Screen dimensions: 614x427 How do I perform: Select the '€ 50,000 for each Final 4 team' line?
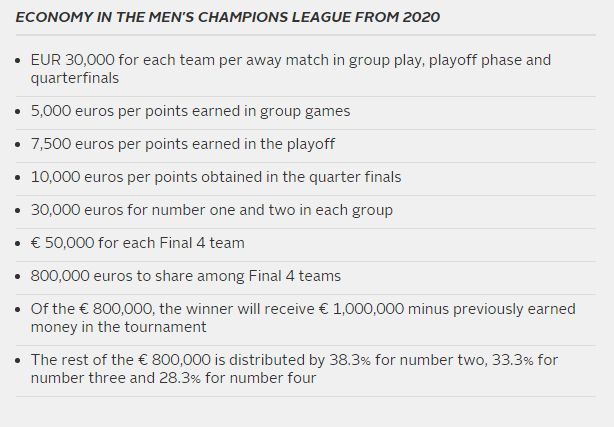(x=137, y=242)
